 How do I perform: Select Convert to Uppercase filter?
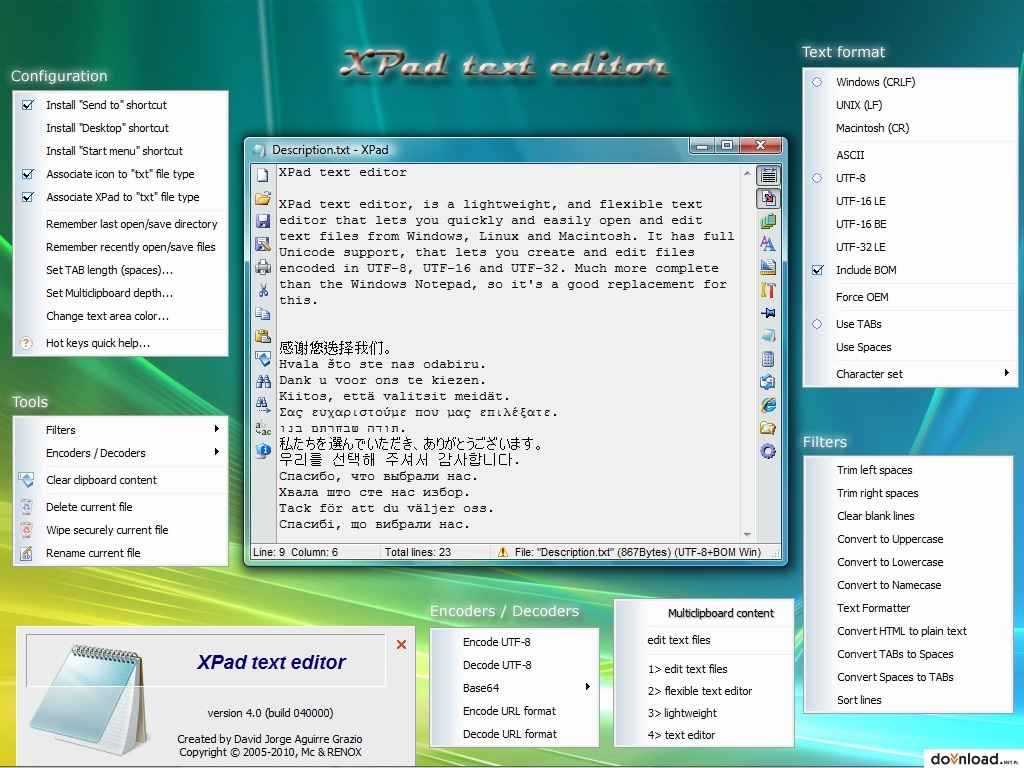point(909,539)
